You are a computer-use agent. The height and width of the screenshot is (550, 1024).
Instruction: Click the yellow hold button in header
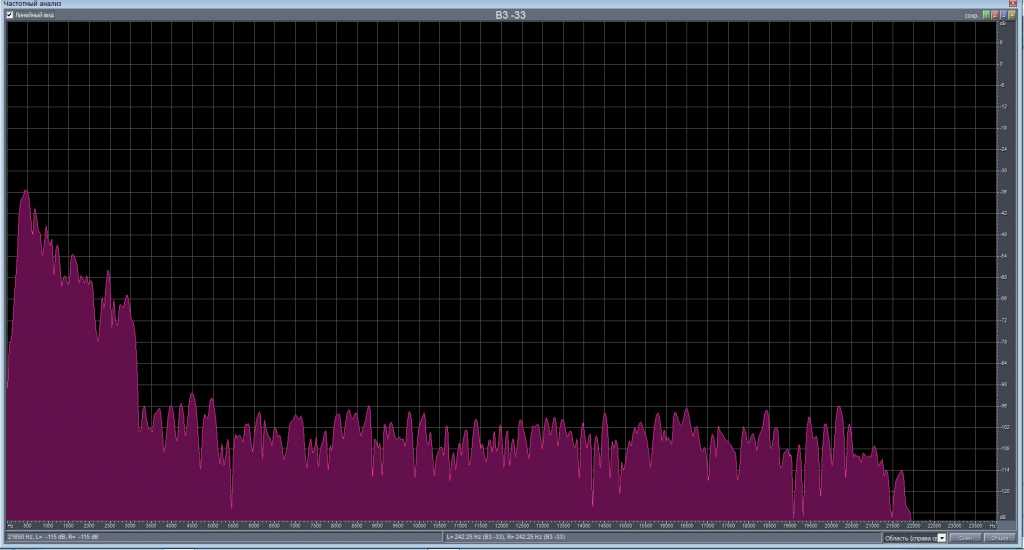1012,14
